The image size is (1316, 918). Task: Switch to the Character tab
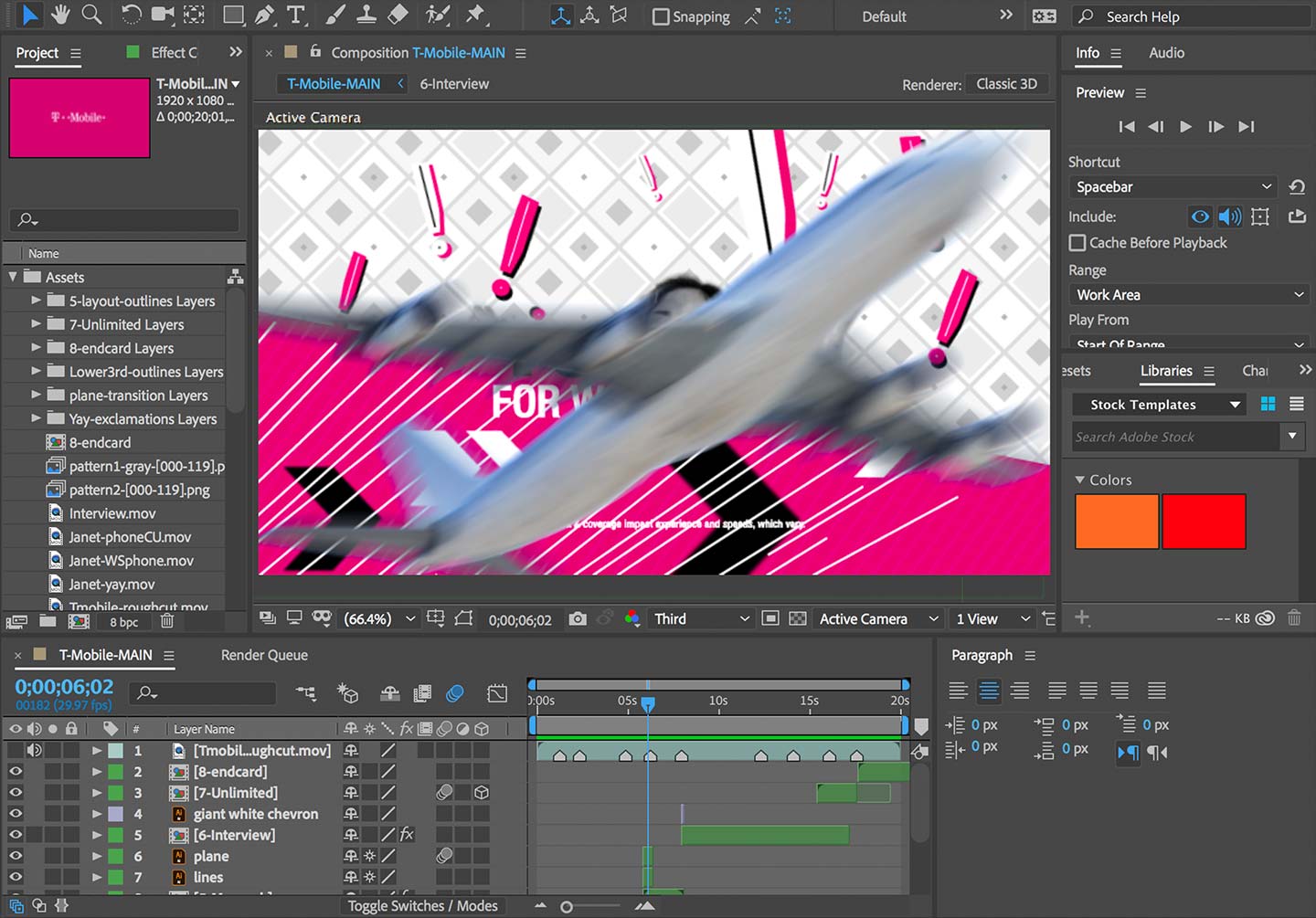point(1255,371)
